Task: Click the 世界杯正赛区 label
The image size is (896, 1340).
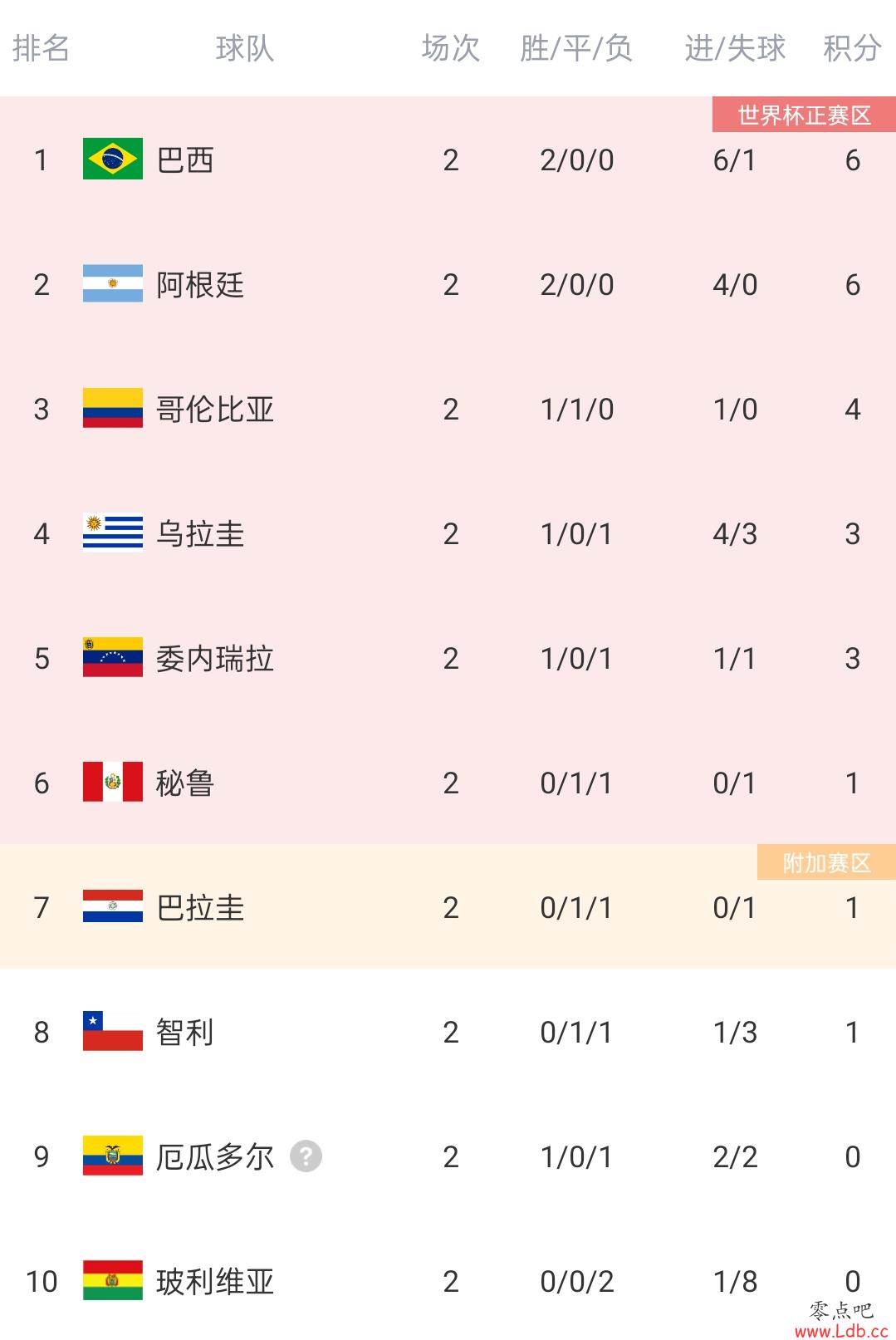Action: (804, 115)
